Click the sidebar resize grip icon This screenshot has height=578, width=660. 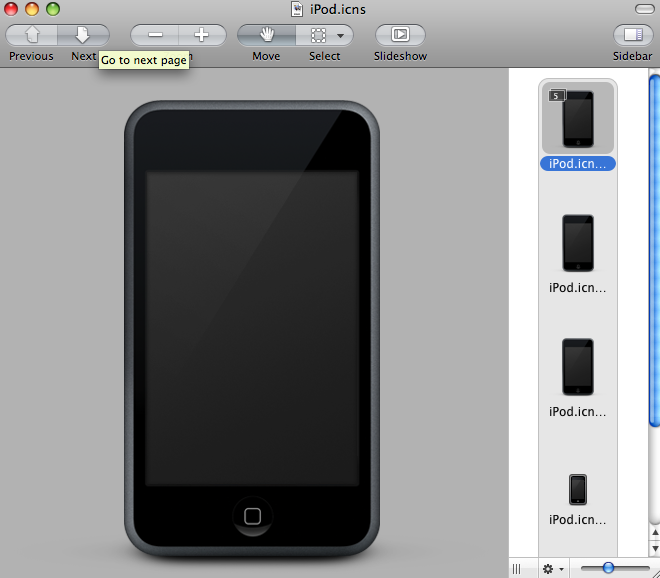point(516,569)
